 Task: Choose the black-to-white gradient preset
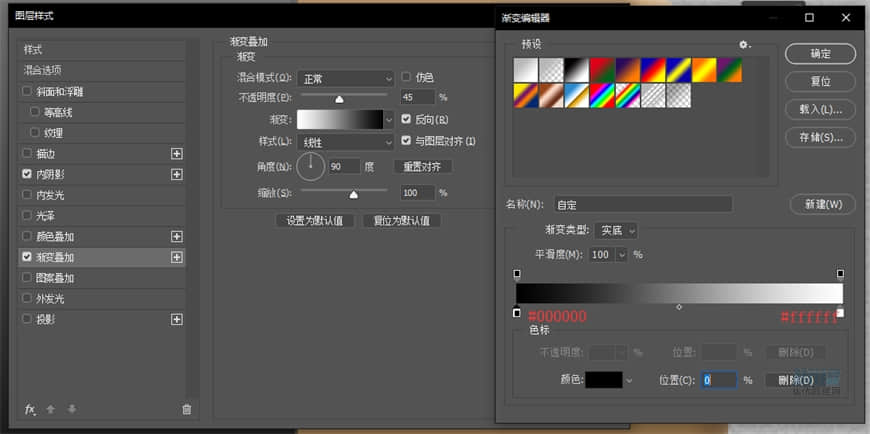[576, 70]
